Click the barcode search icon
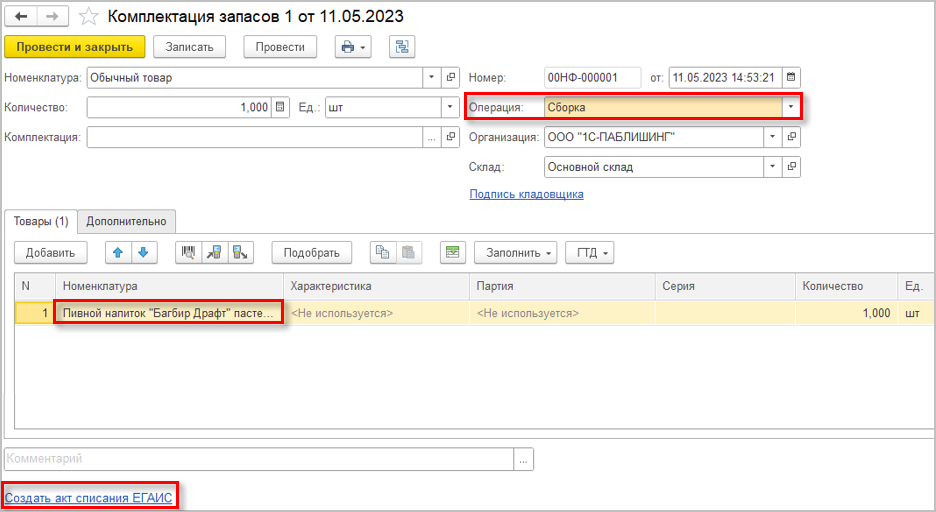The image size is (936, 512). tap(188, 253)
